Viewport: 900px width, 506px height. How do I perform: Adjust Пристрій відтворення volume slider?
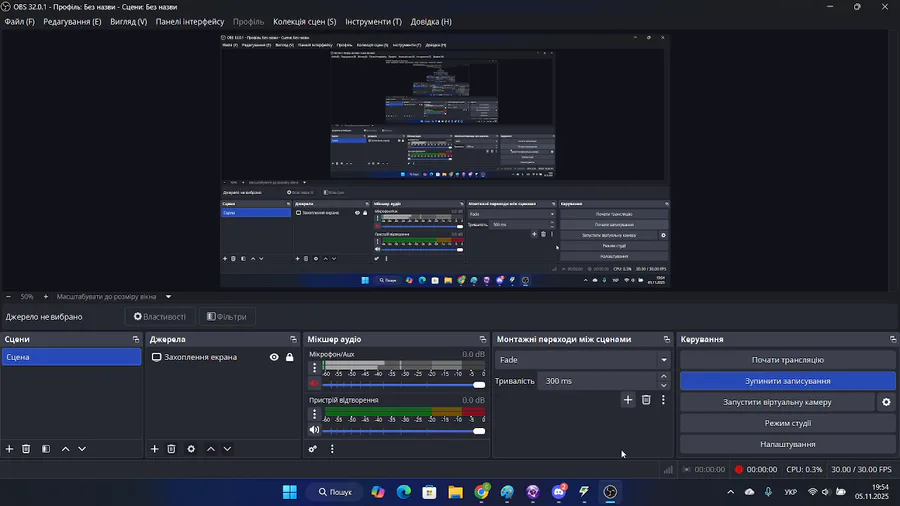click(404, 431)
